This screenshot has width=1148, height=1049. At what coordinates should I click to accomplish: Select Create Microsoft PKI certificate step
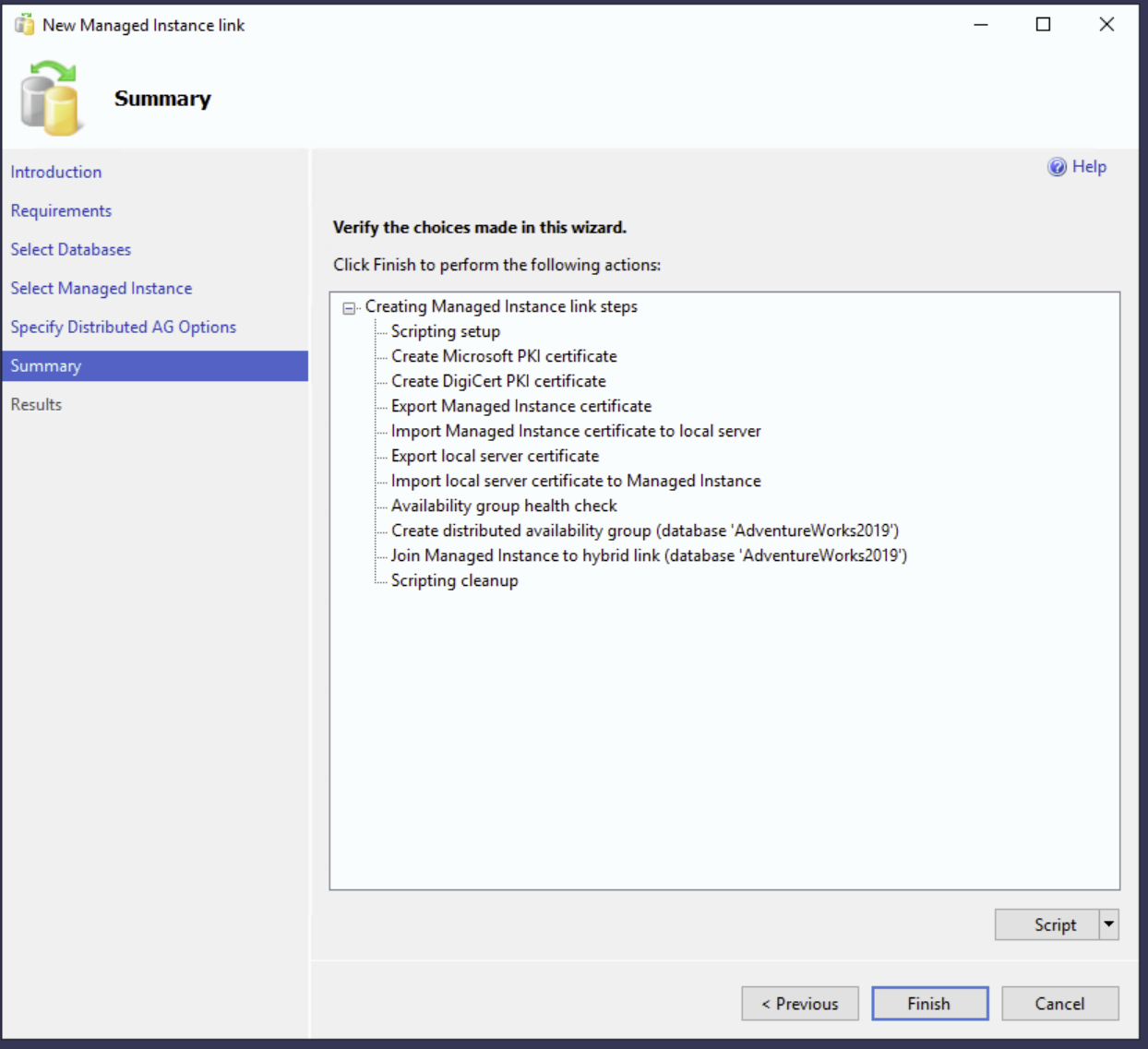tap(504, 356)
